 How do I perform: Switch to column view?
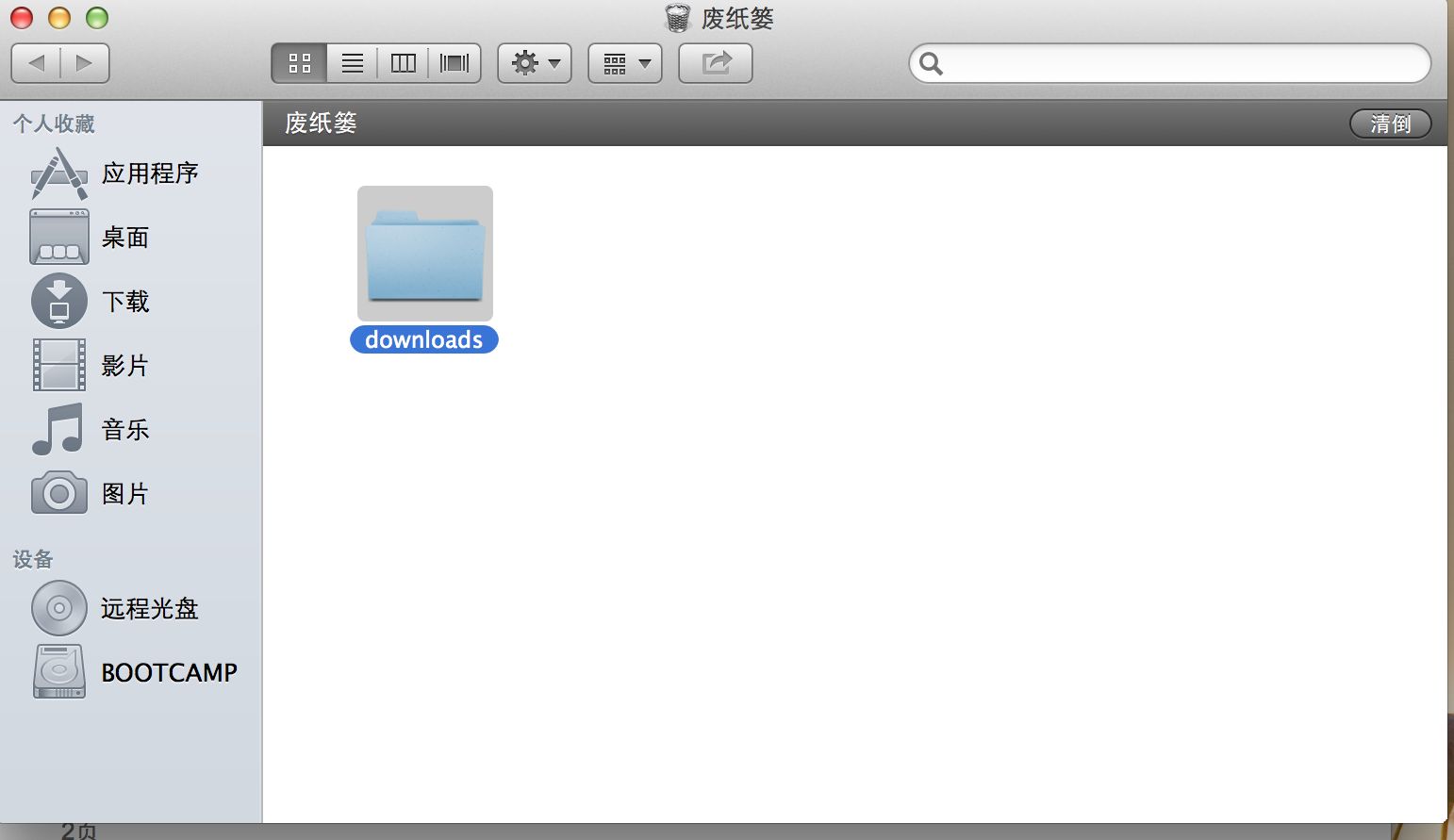(x=403, y=63)
